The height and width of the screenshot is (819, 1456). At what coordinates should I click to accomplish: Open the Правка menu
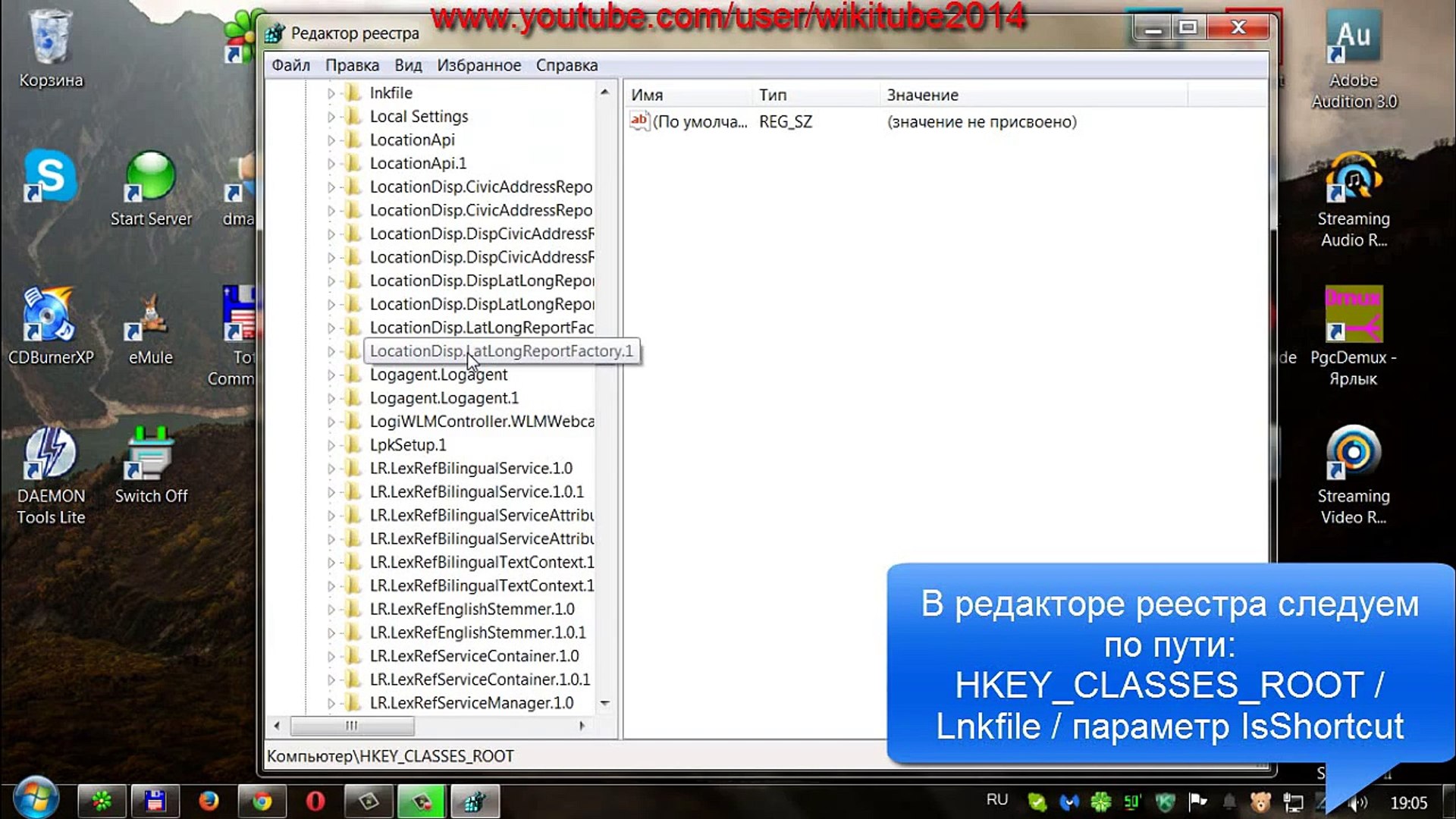point(352,65)
